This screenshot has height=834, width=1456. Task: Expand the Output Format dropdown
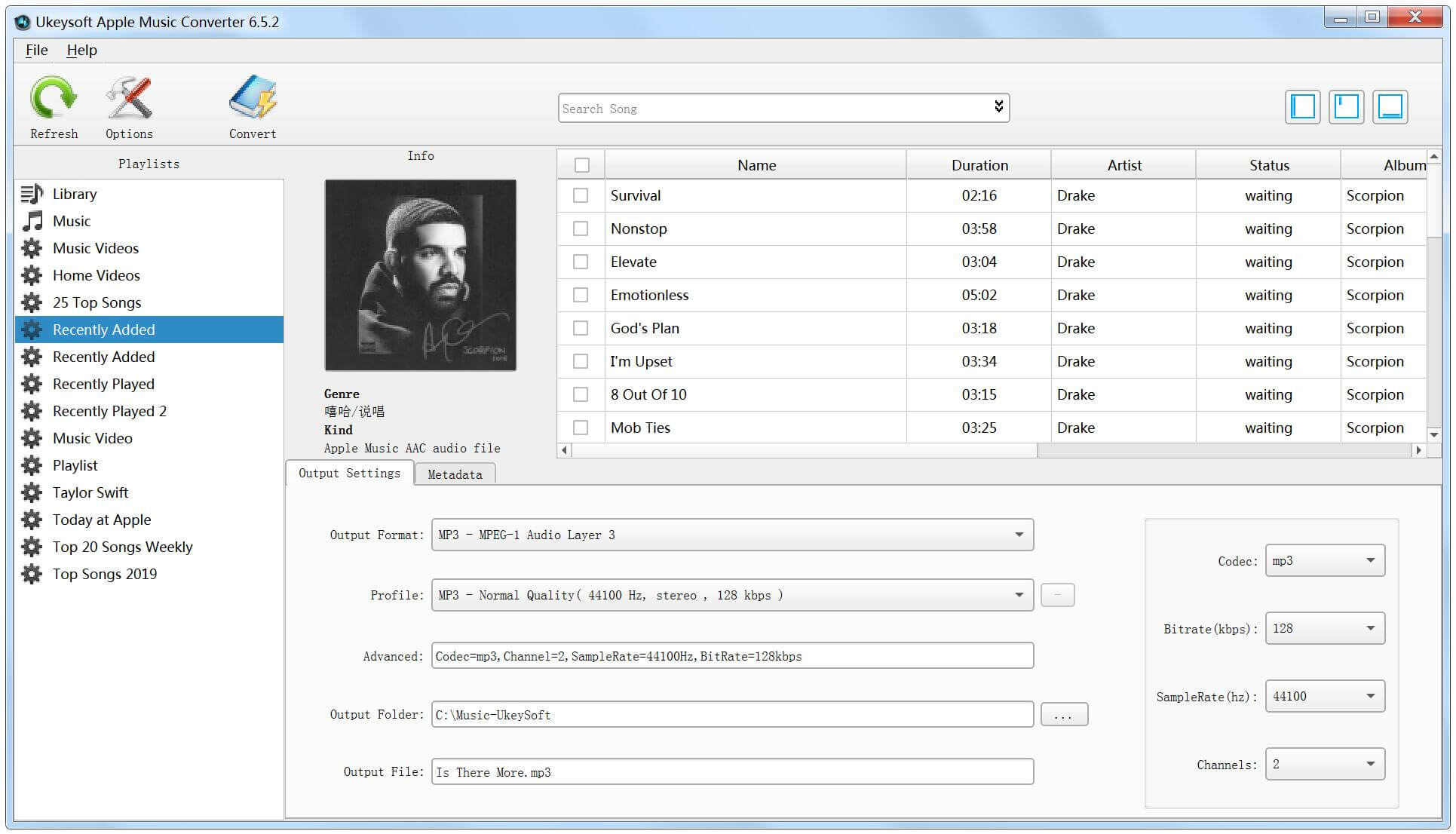(x=1020, y=534)
